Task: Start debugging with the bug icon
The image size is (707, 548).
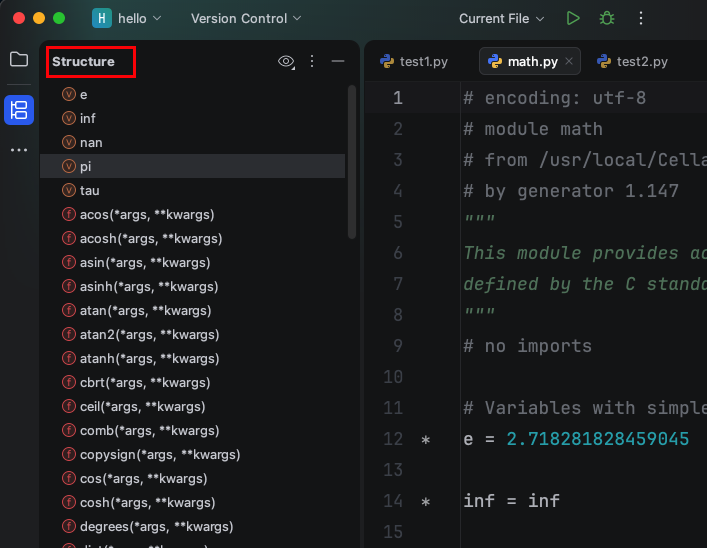Action: pos(606,19)
